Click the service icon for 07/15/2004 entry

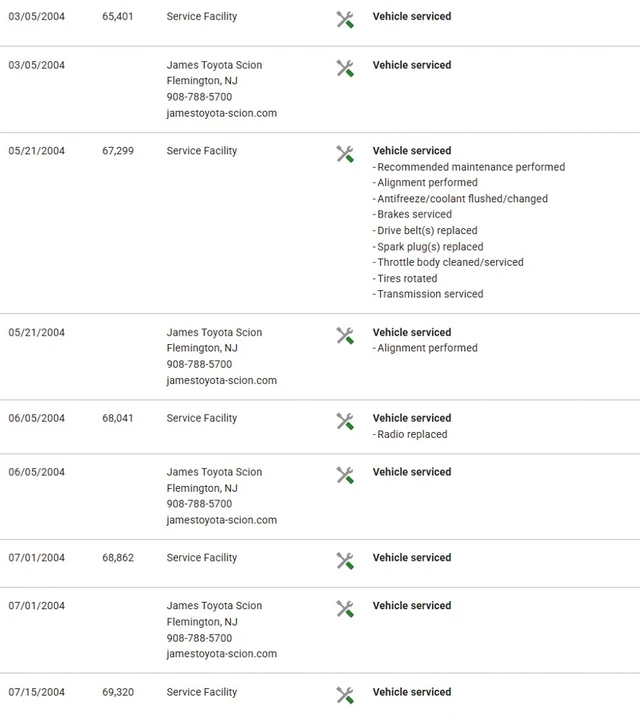click(345, 695)
